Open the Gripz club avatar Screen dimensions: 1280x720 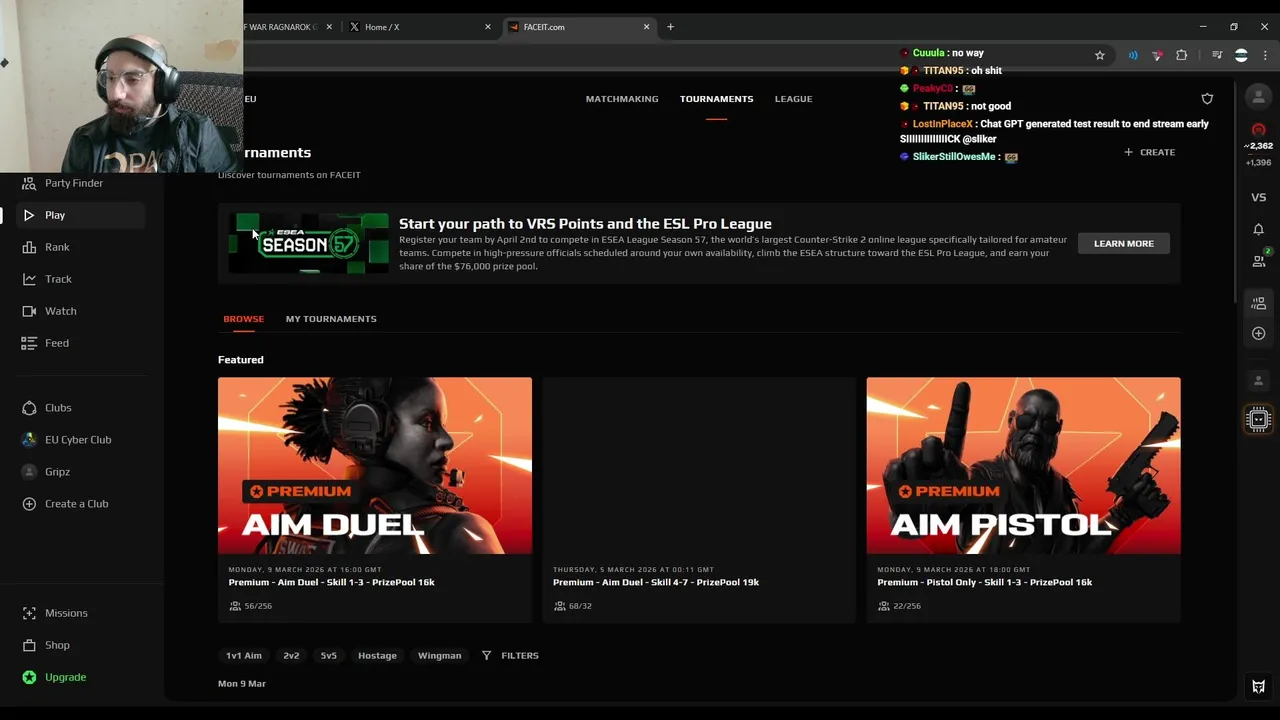(x=29, y=472)
